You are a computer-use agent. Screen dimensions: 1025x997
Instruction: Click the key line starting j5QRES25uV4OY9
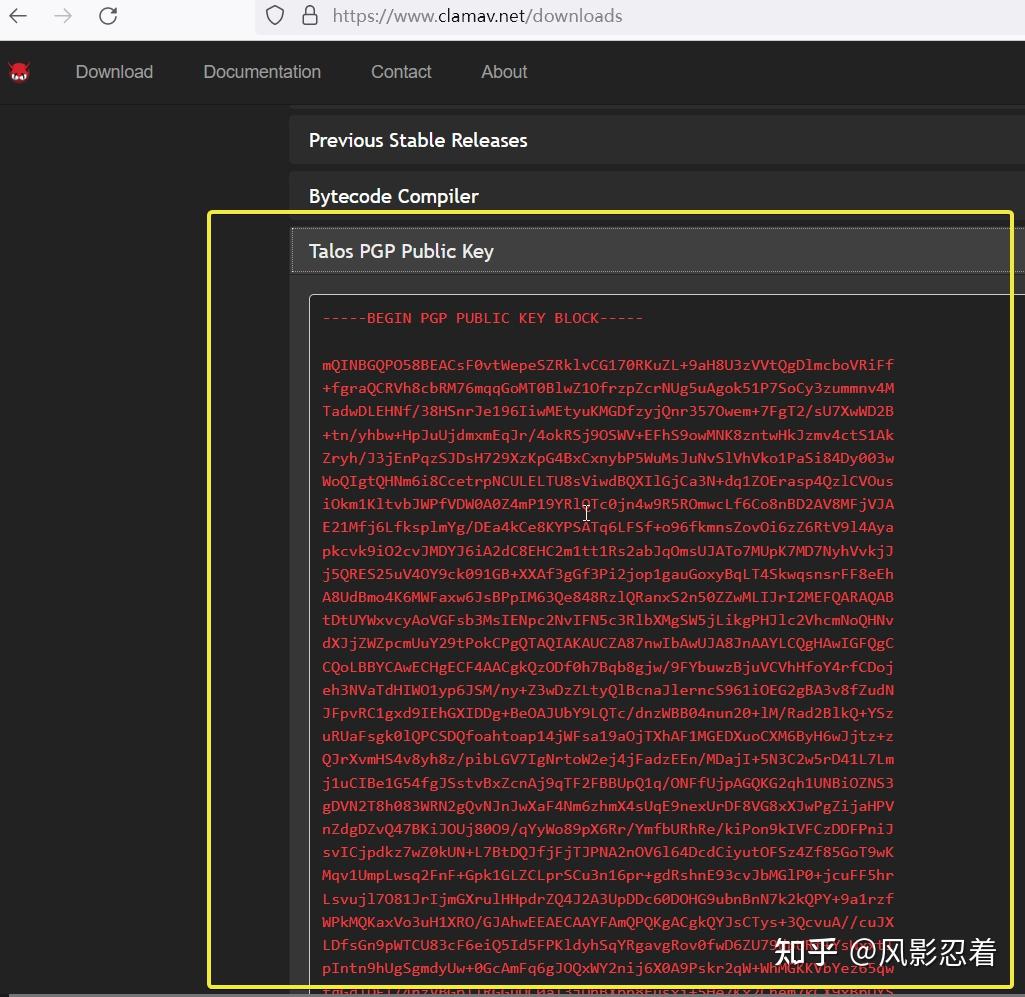(x=608, y=574)
